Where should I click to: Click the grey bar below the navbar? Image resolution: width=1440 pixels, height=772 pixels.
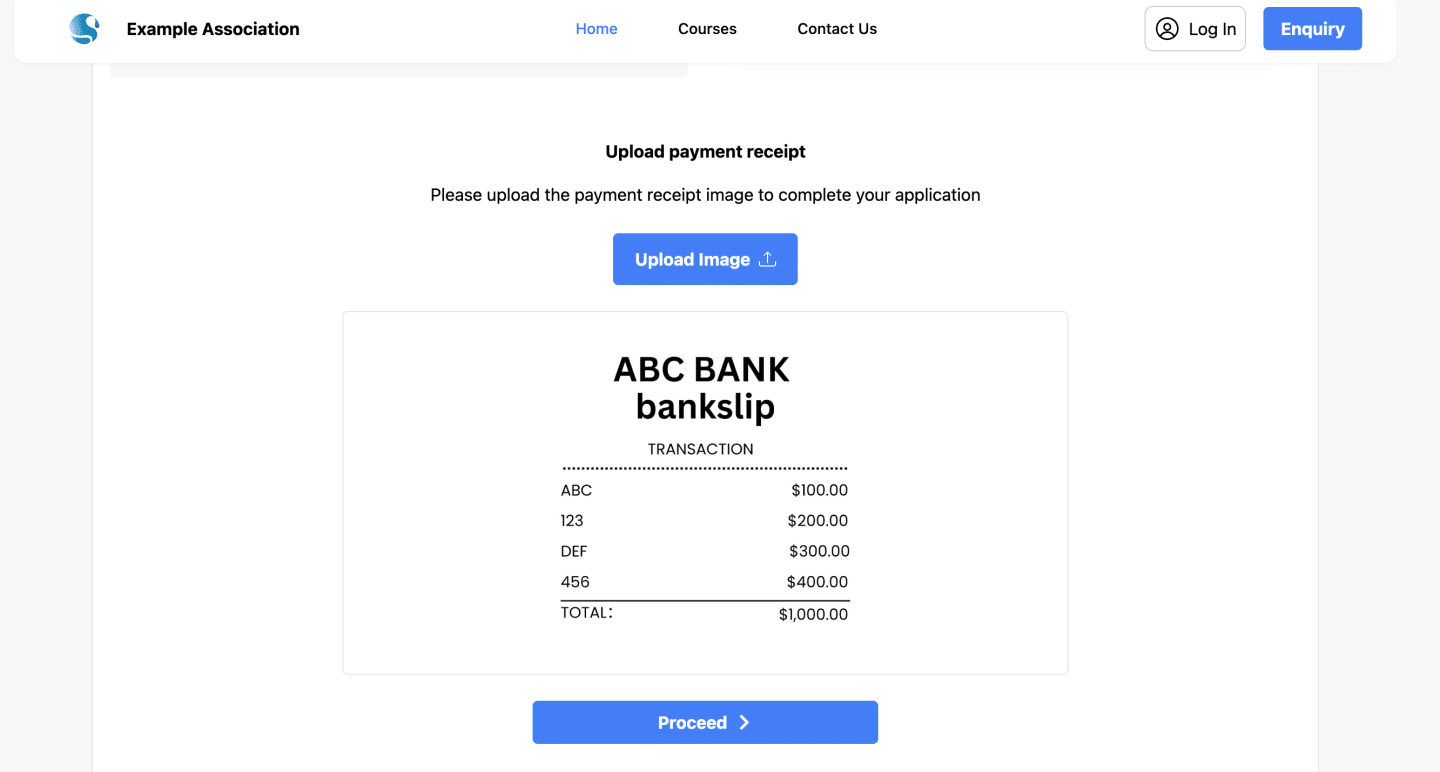[399, 71]
